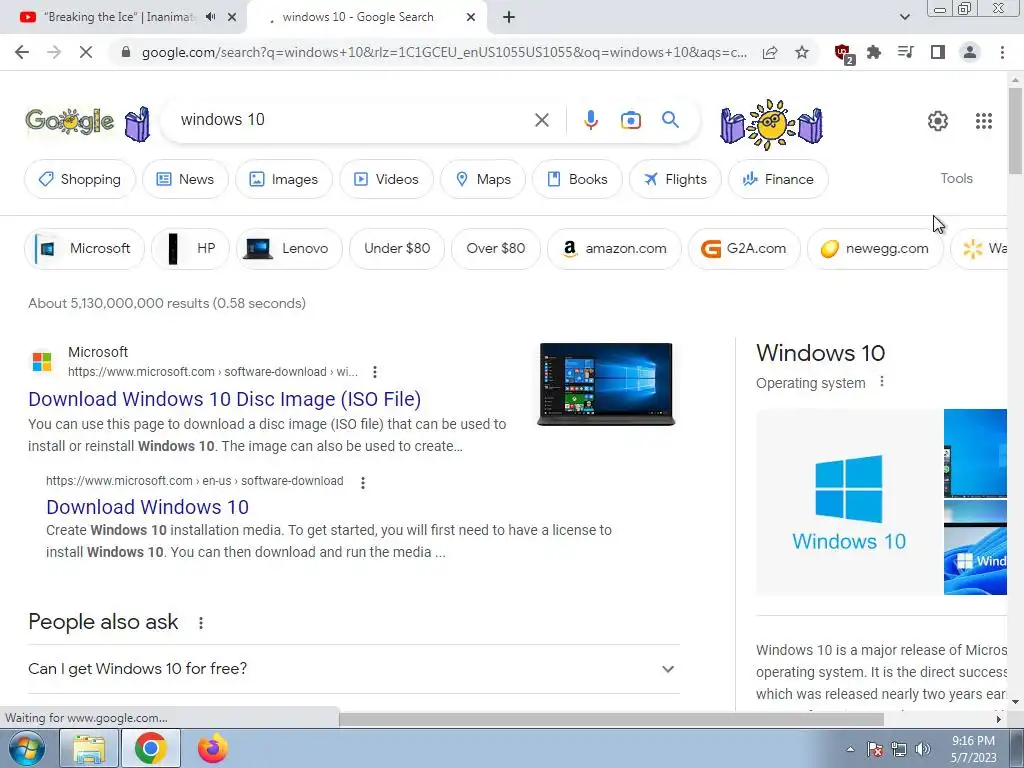Share this page via the address bar share icon
The width and height of the screenshot is (1024, 768).
pos(770,52)
